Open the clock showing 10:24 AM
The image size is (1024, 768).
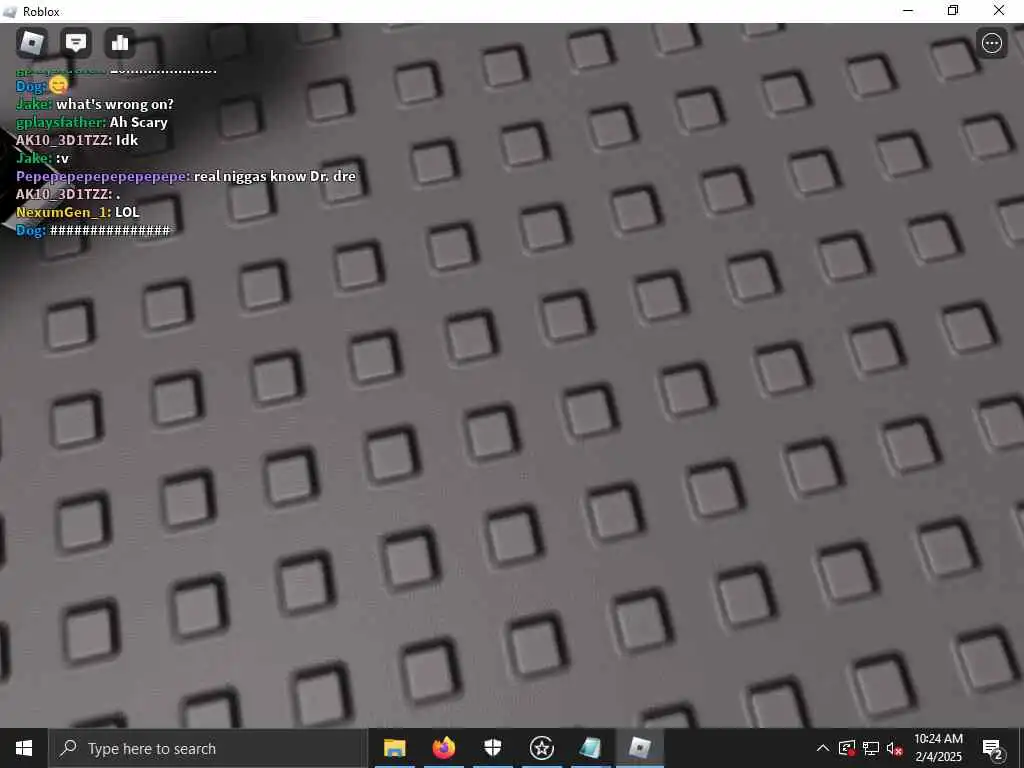[938, 748]
